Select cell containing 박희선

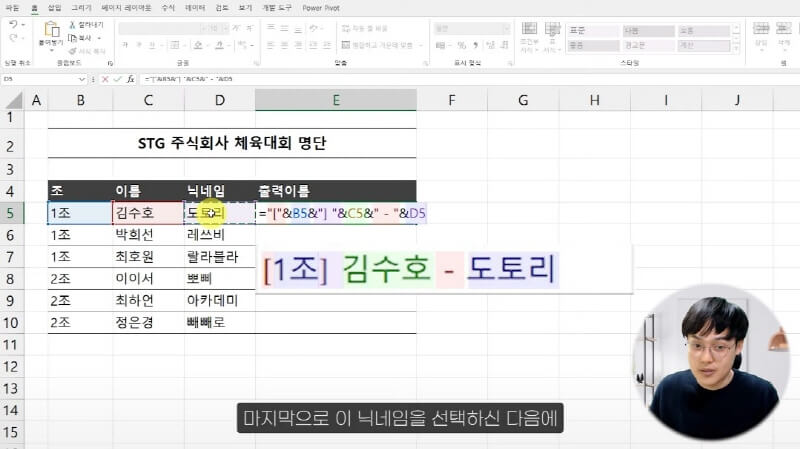(x=148, y=235)
